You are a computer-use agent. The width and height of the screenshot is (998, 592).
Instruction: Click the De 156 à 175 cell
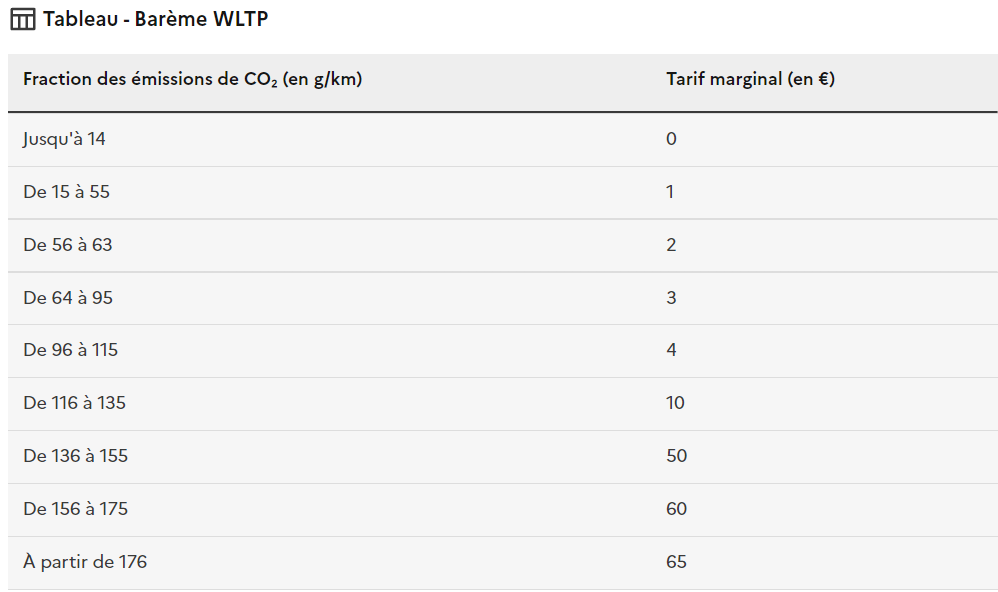point(76,509)
